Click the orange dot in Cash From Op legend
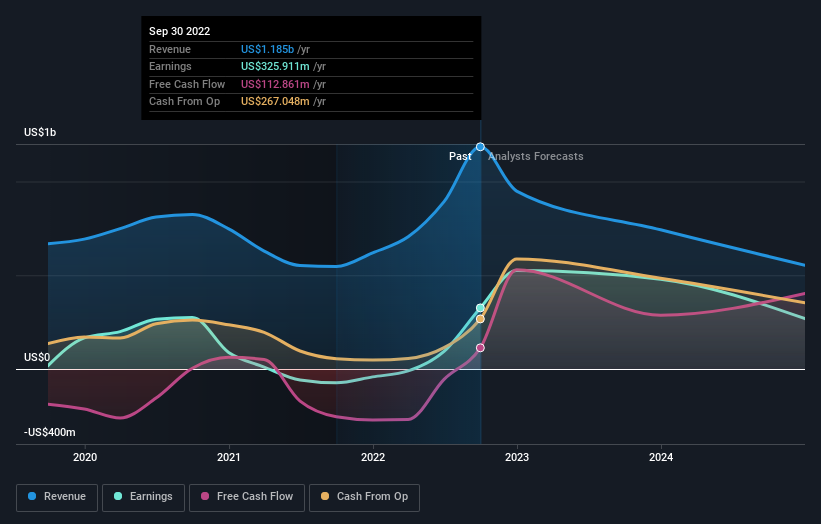 pos(325,496)
